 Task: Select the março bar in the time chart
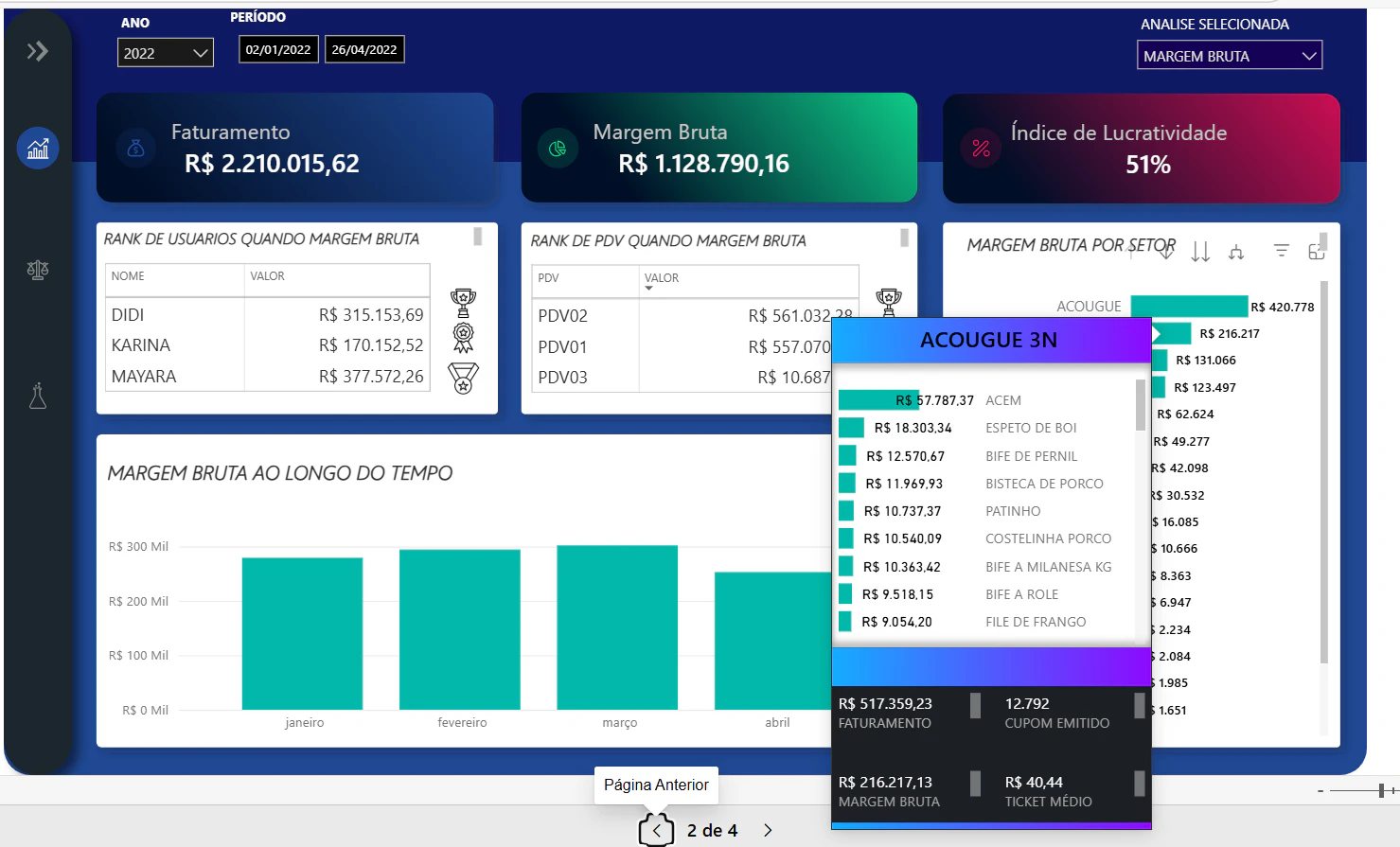617,627
